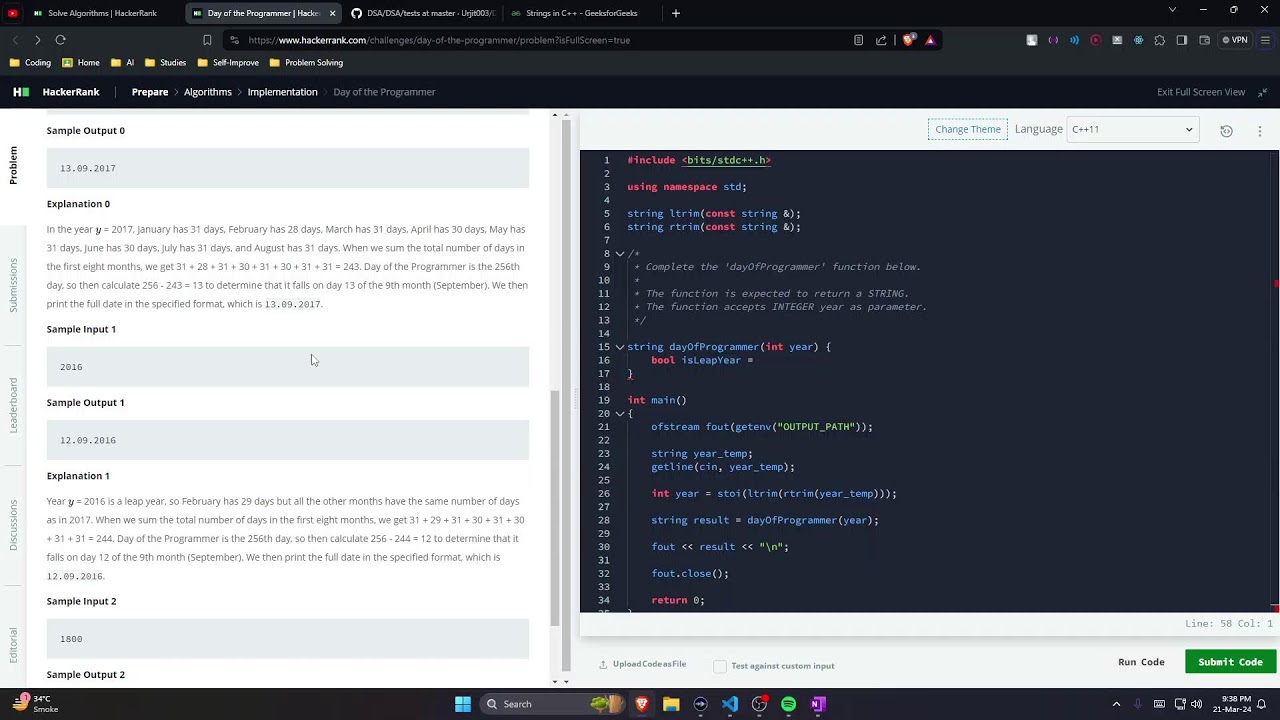This screenshot has width=1280, height=720.
Task: Open Spotify from the taskbar
Action: [789, 704]
